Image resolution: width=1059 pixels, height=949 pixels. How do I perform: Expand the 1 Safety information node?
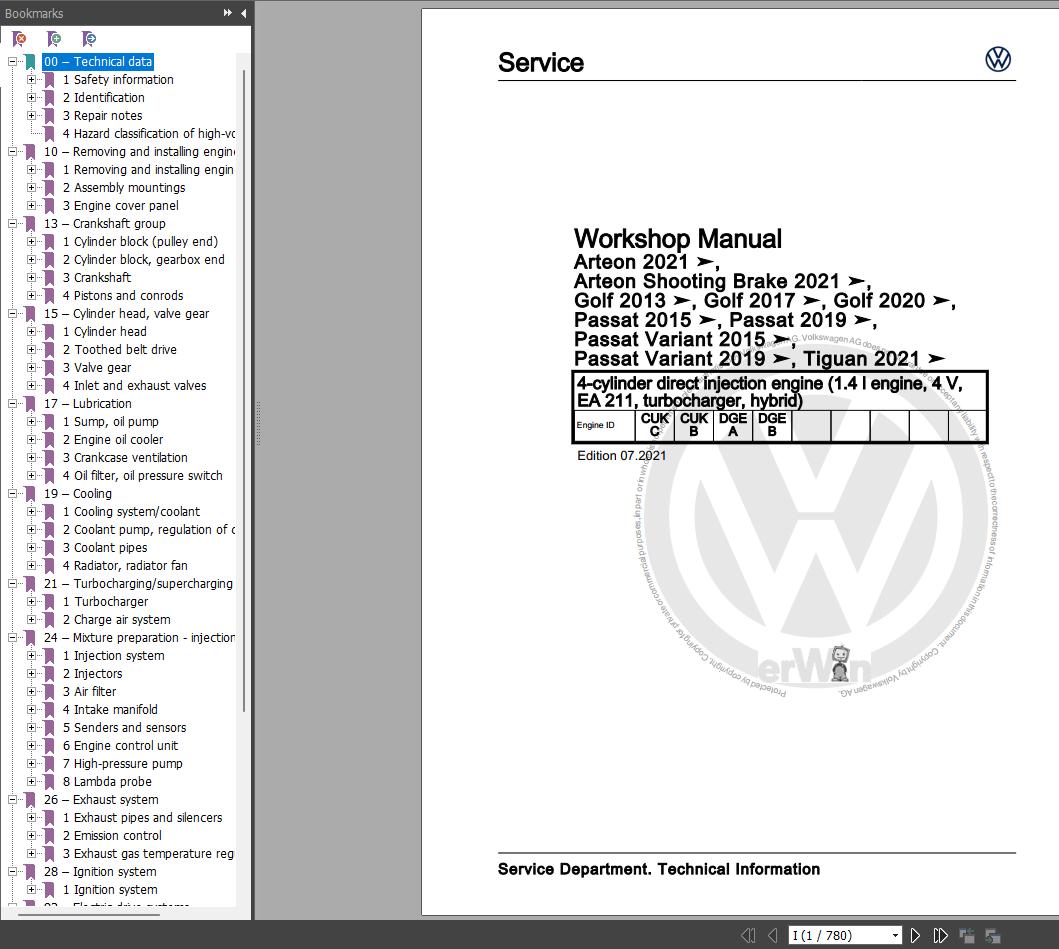[x=31, y=80]
